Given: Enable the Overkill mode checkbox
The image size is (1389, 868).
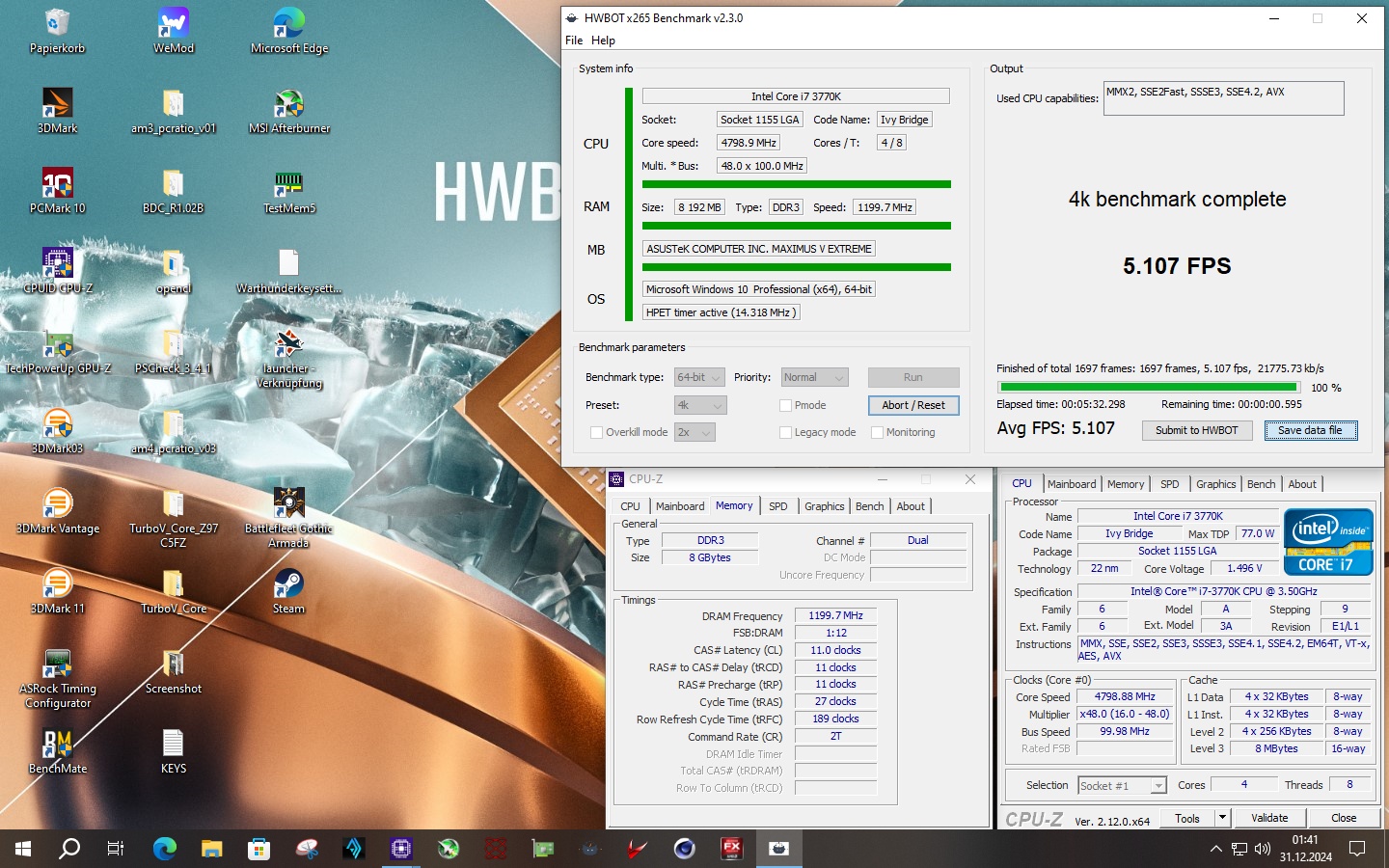Looking at the screenshot, I should (596, 432).
